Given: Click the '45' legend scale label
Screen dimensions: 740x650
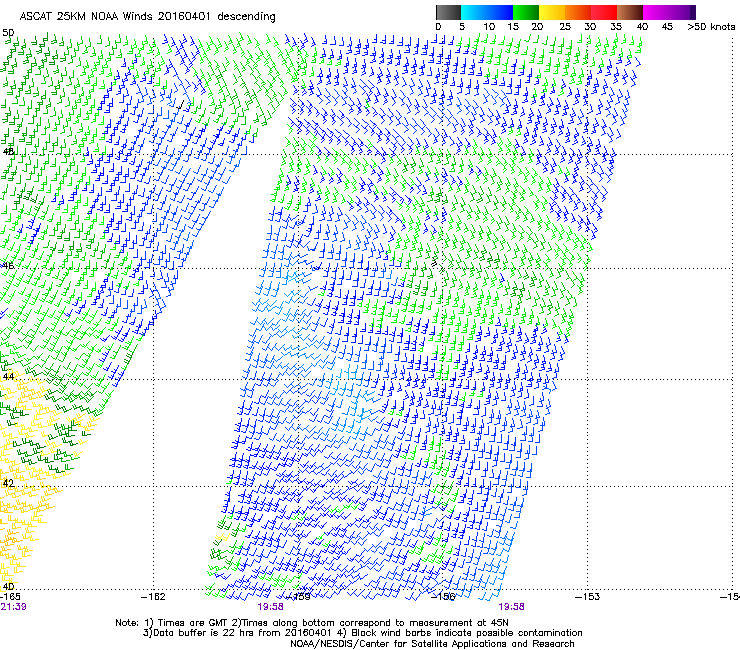Looking at the screenshot, I should 667,27.
